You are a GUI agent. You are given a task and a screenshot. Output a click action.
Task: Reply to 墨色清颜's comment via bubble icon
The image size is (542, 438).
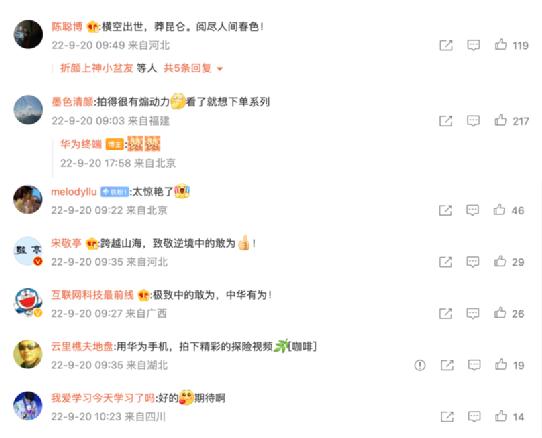pos(473,121)
